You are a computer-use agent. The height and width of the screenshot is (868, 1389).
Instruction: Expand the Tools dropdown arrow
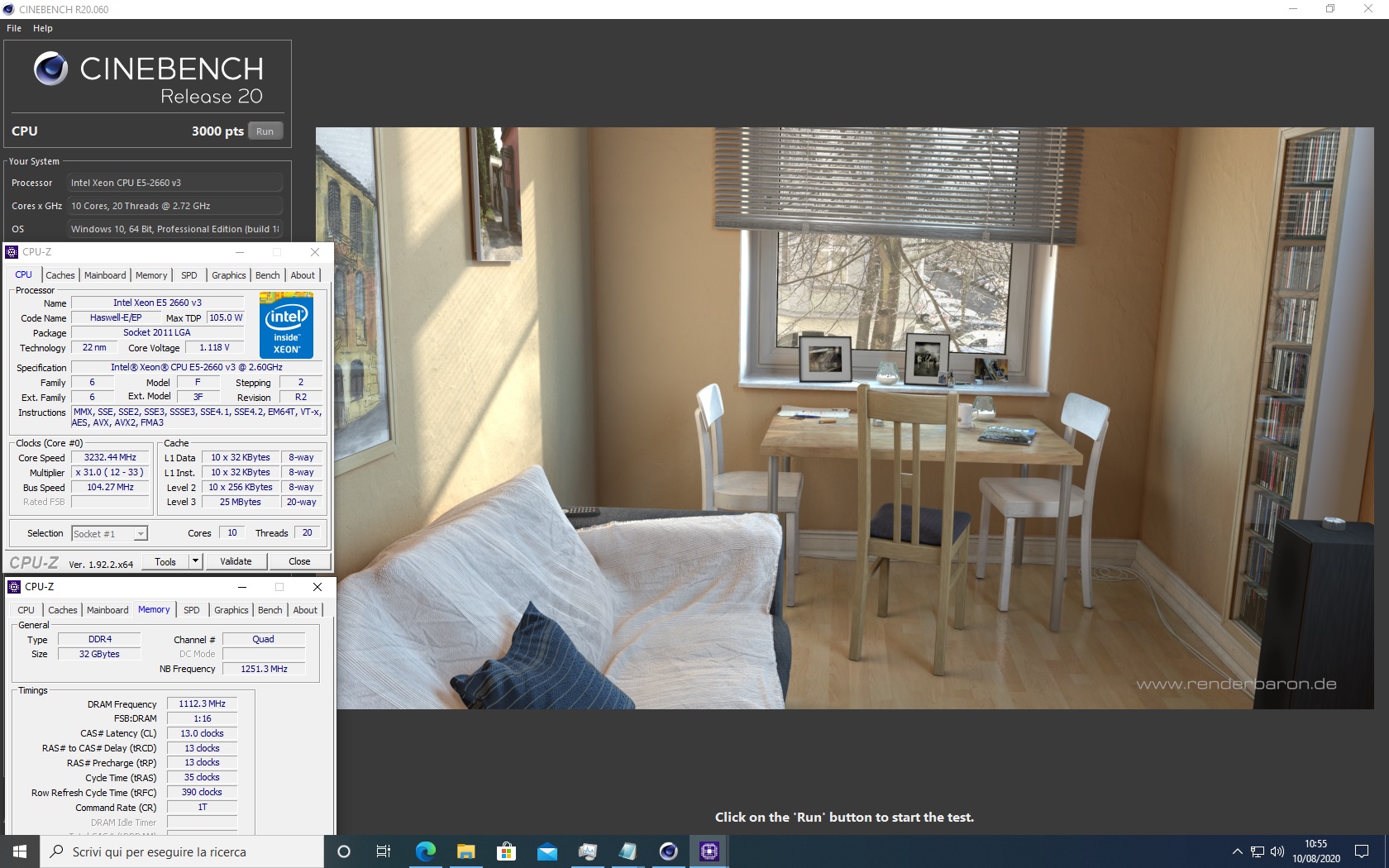(x=196, y=561)
